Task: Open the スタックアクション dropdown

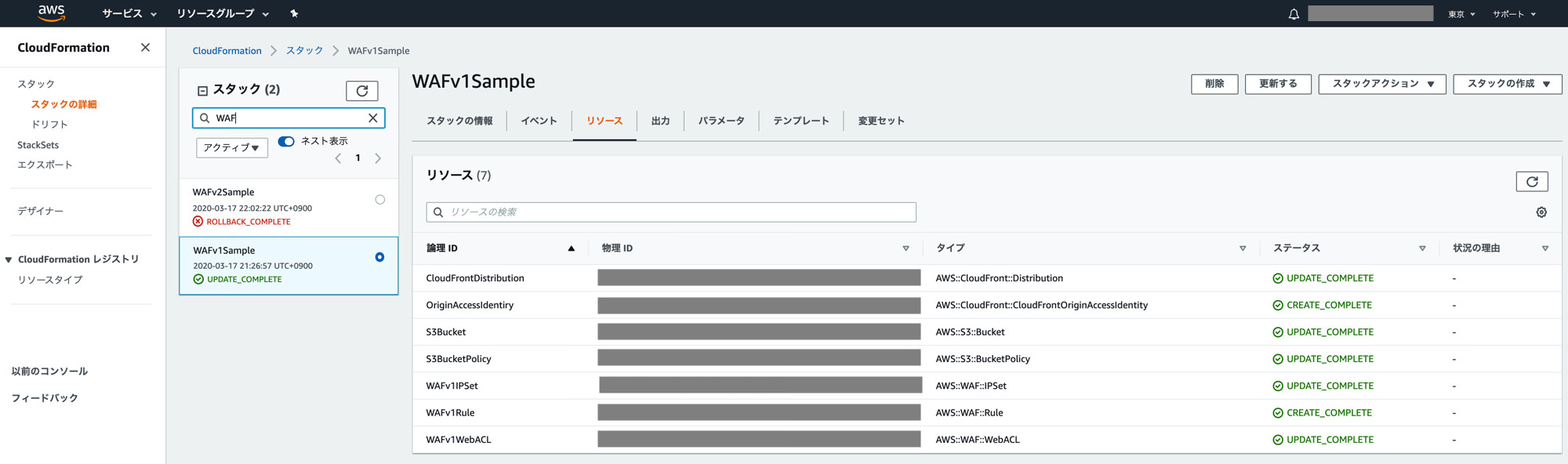Action: pyautogui.click(x=1383, y=84)
